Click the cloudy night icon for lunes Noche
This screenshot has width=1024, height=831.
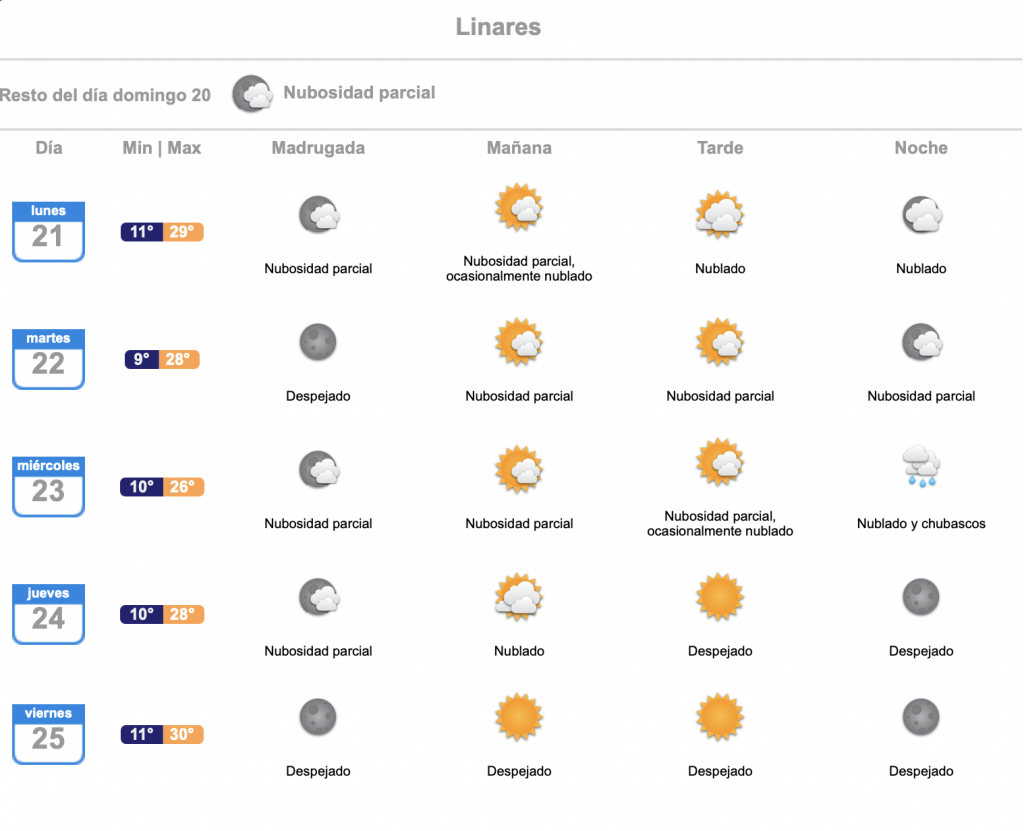click(921, 214)
